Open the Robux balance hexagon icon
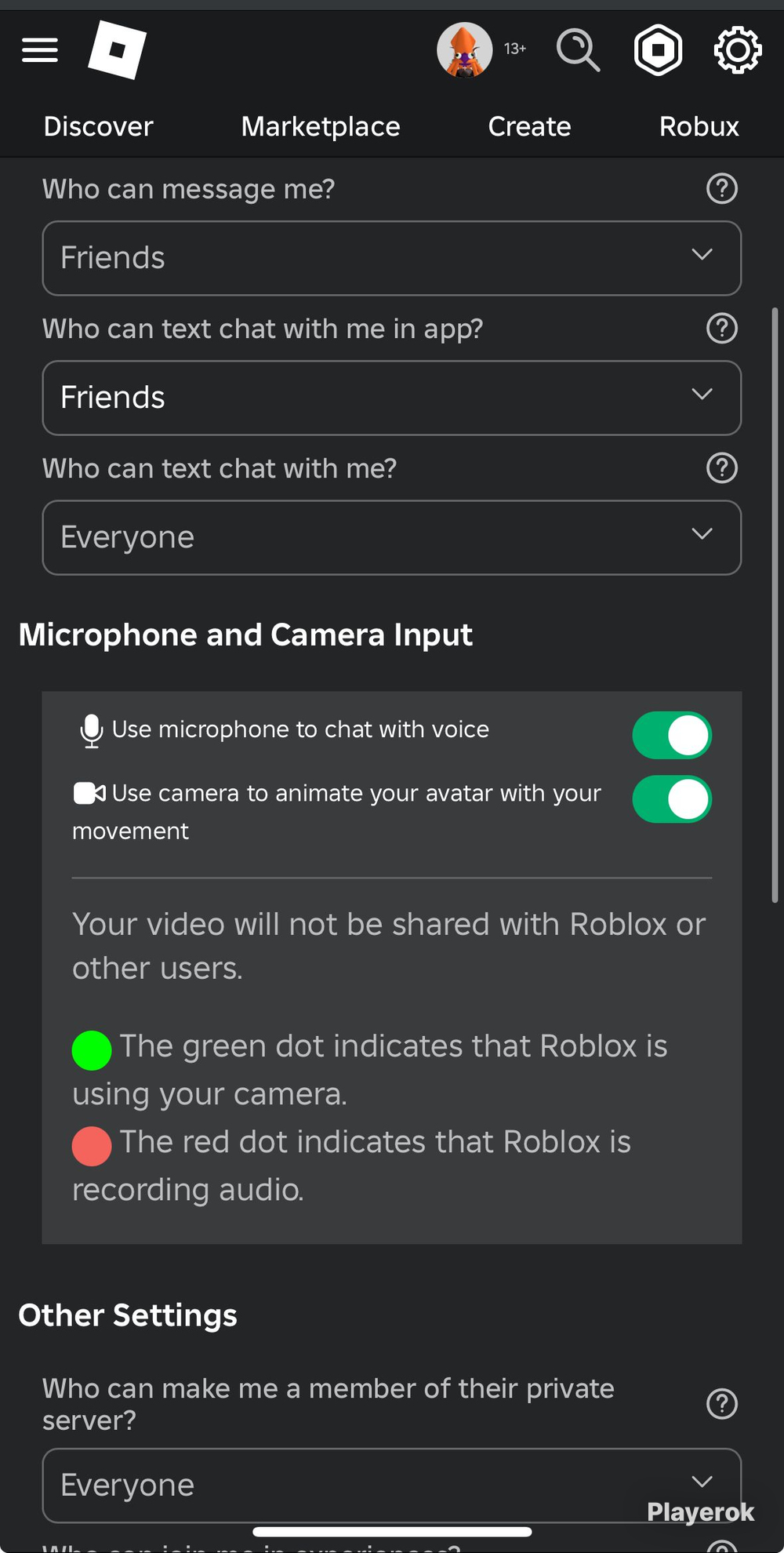This screenshot has height=1553, width=784. coord(658,49)
